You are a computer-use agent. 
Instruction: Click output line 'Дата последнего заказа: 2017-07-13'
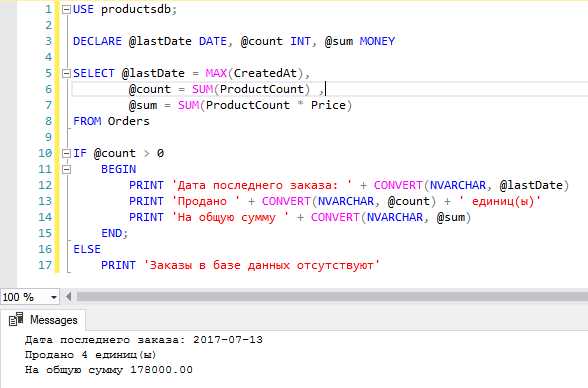pyautogui.click(x=144, y=340)
